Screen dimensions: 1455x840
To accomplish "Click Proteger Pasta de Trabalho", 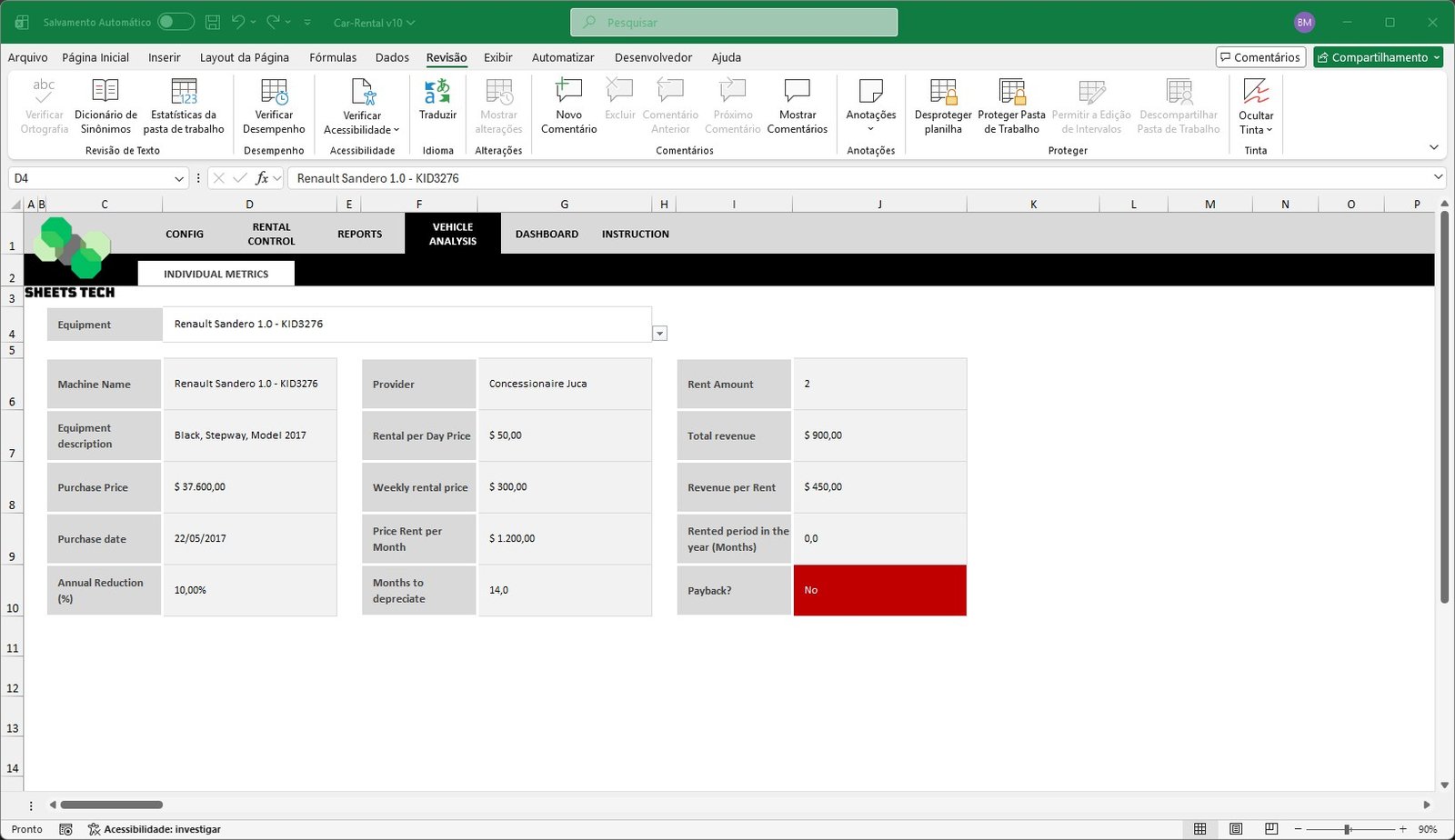I will [x=1010, y=103].
